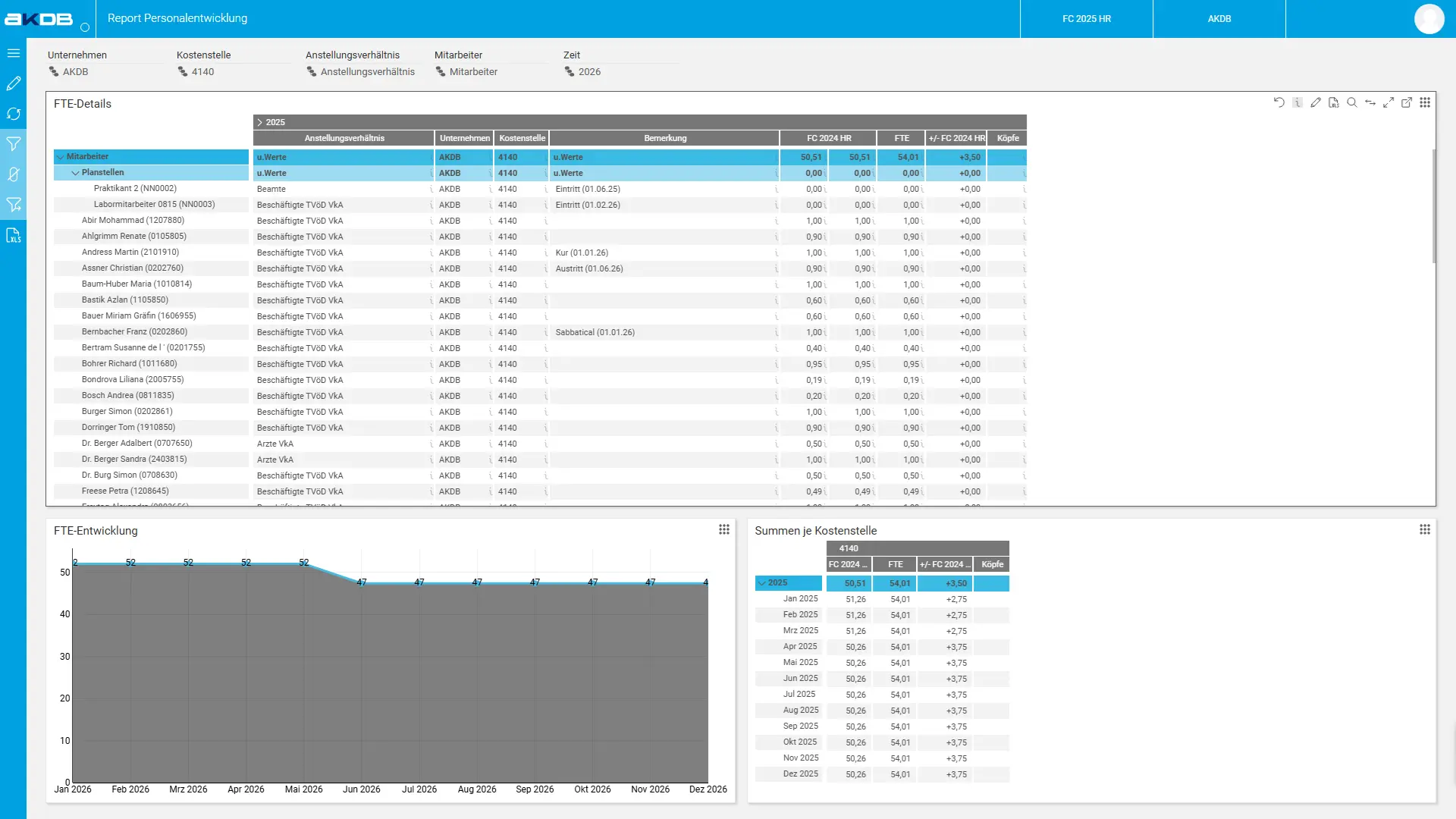This screenshot has width=1456, height=819.
Task: Open the hamburger menu in sidebar
Action: tap(13, 53)
